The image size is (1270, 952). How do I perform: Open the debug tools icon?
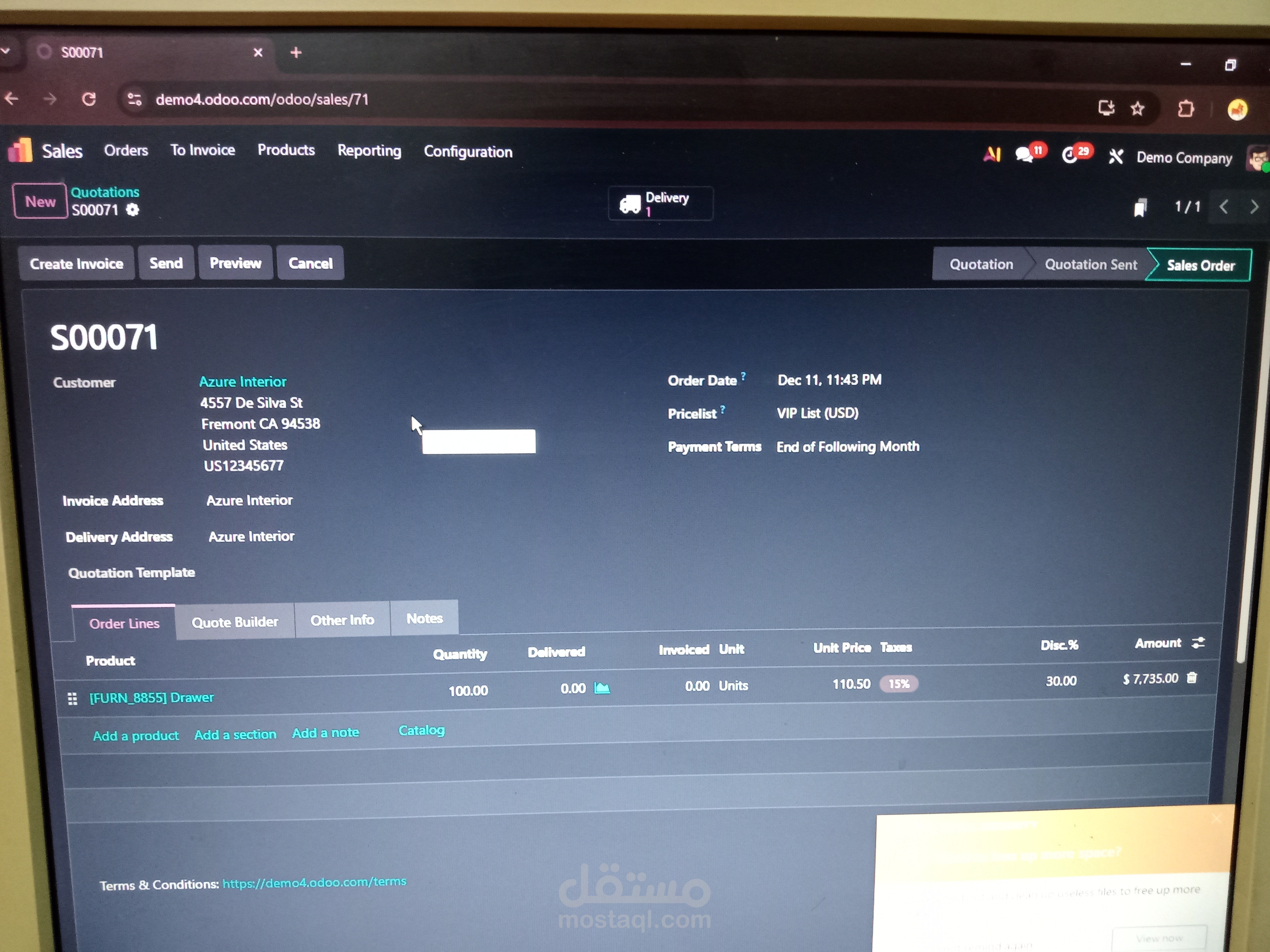pos(1116,156)
